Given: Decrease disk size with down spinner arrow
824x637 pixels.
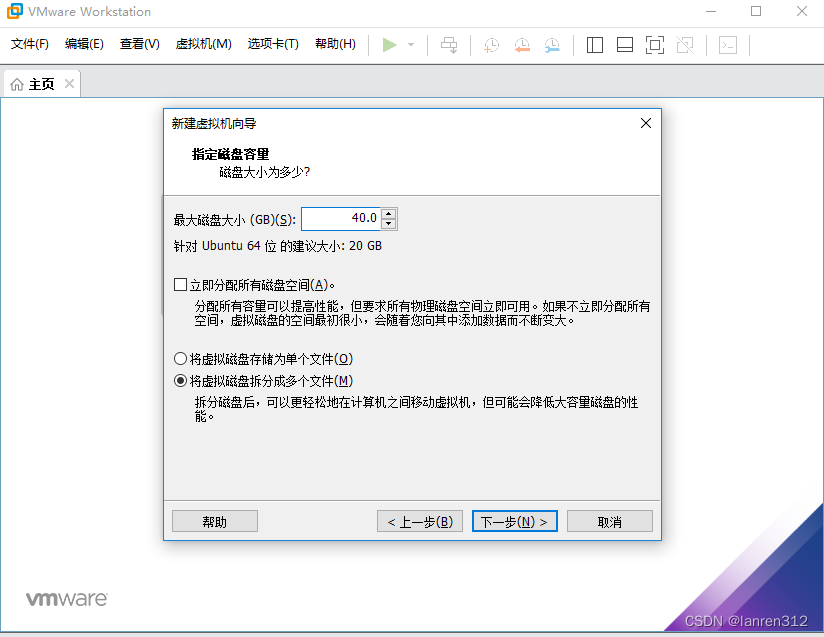Looking at the screenshot, I should tap(388, 224).
